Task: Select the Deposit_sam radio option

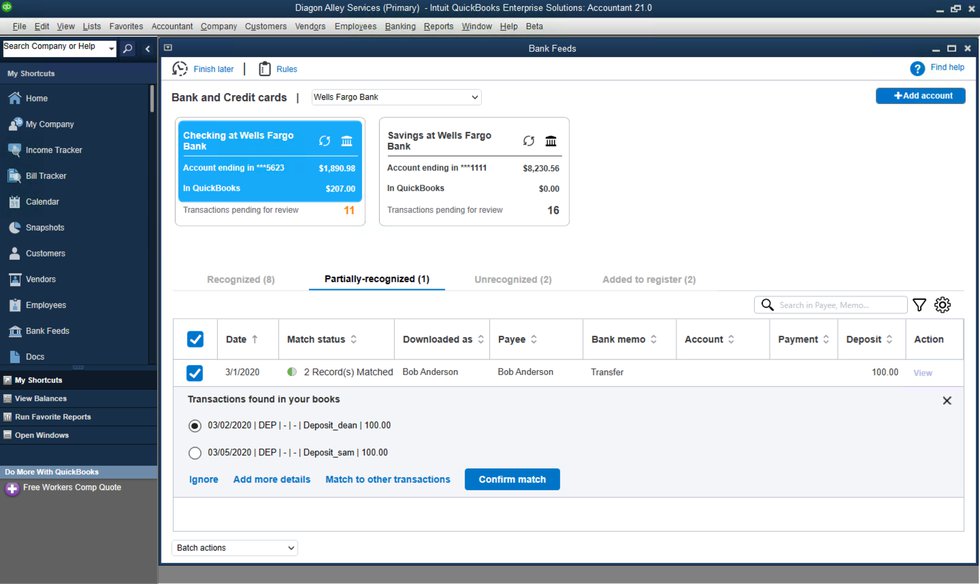Action: click(195, 453)
